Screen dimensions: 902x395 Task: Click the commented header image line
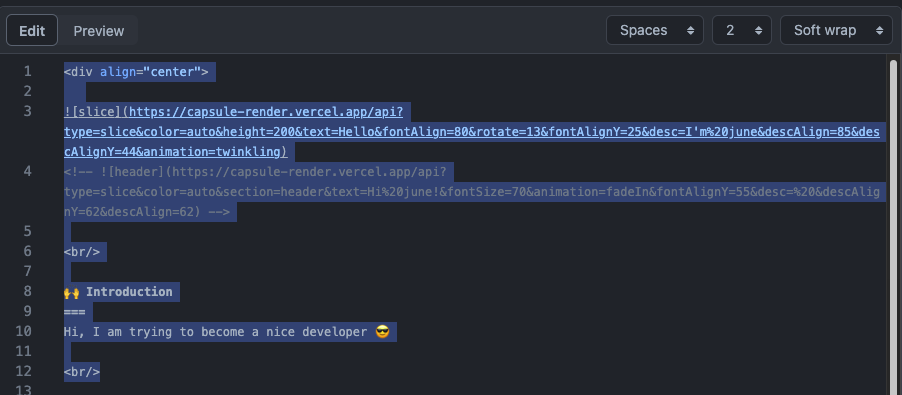[x=472, y=191]
